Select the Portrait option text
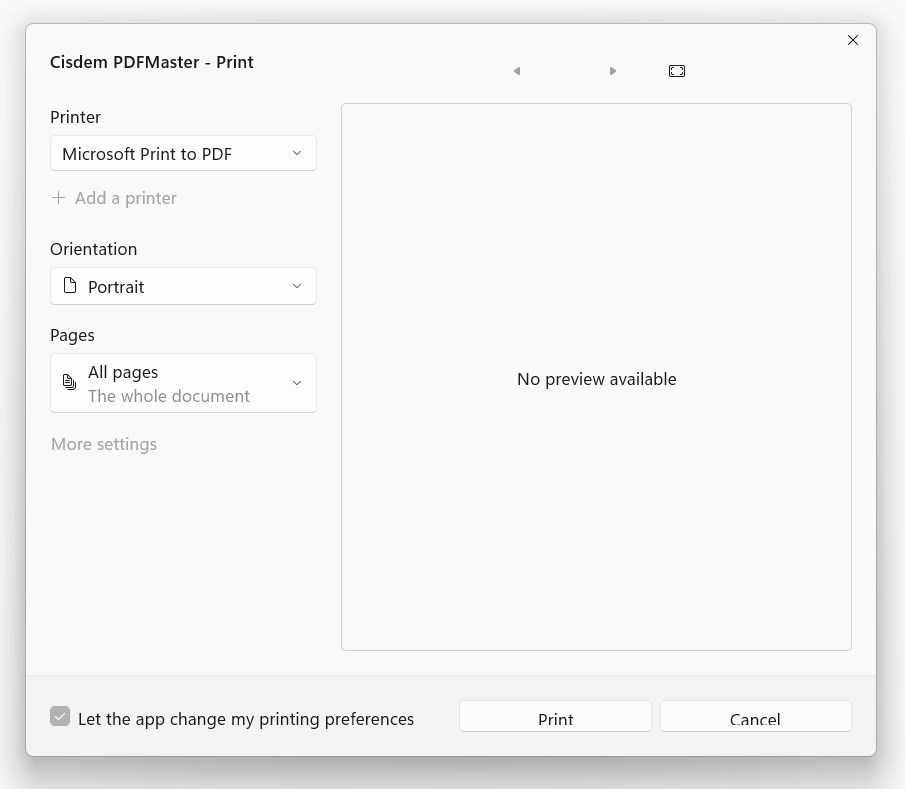This screenshot has height=789, width=905. 116,286
